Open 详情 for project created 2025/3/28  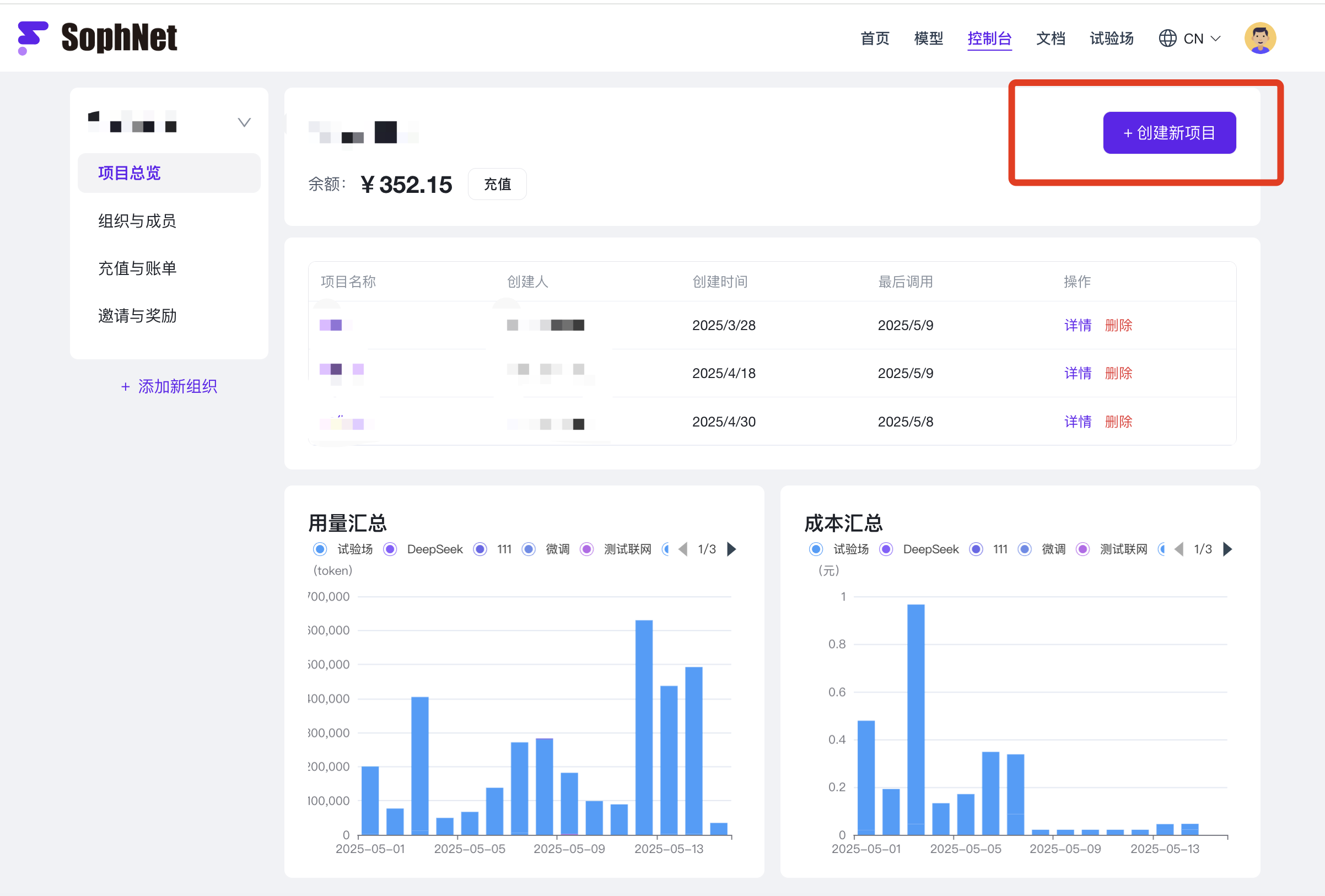coord(1077,325)
